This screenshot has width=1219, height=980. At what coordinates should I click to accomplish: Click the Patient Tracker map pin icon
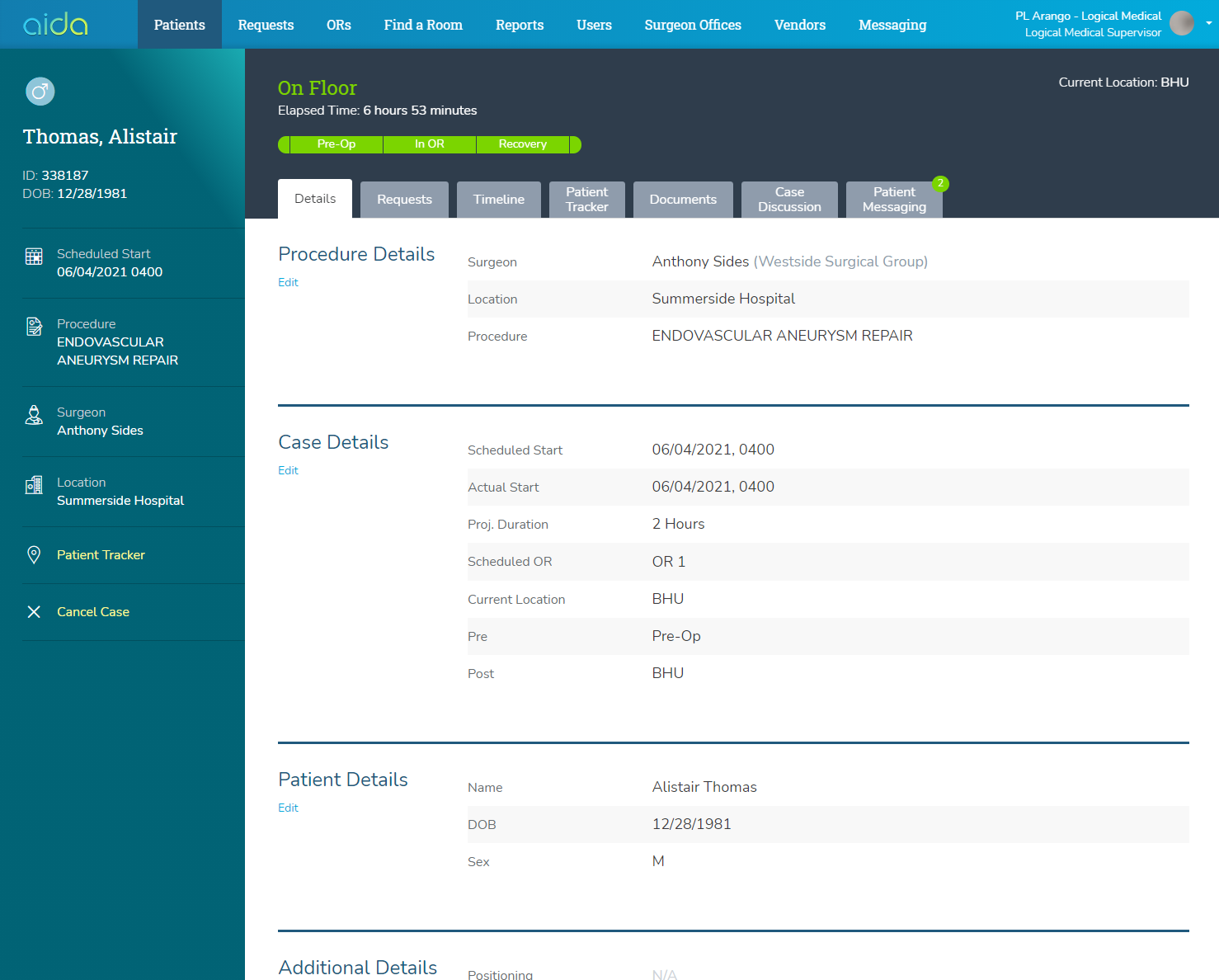pyautogui.click(x=34, y=555)
